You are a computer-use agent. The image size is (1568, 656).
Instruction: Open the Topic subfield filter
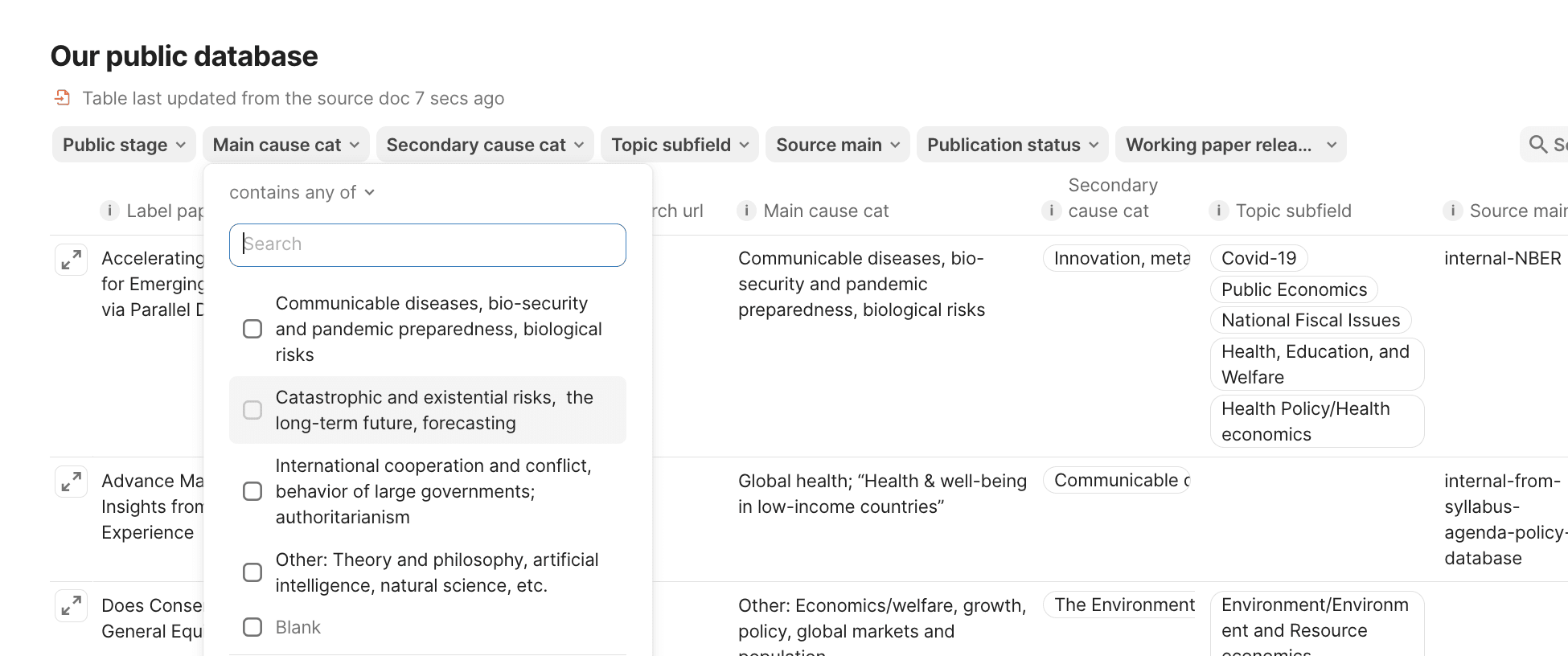(x=679, y=145)
